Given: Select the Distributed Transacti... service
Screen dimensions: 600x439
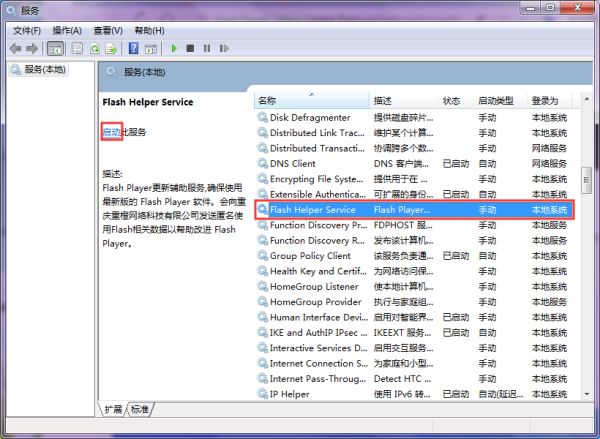Looking at the screenshot, I should [414, 148].
